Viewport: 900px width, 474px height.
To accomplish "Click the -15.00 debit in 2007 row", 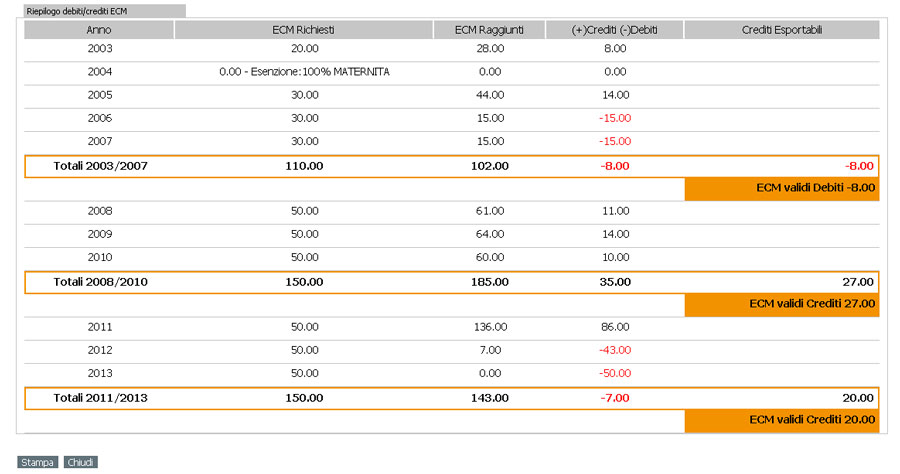I will click(x=615, y=141).
